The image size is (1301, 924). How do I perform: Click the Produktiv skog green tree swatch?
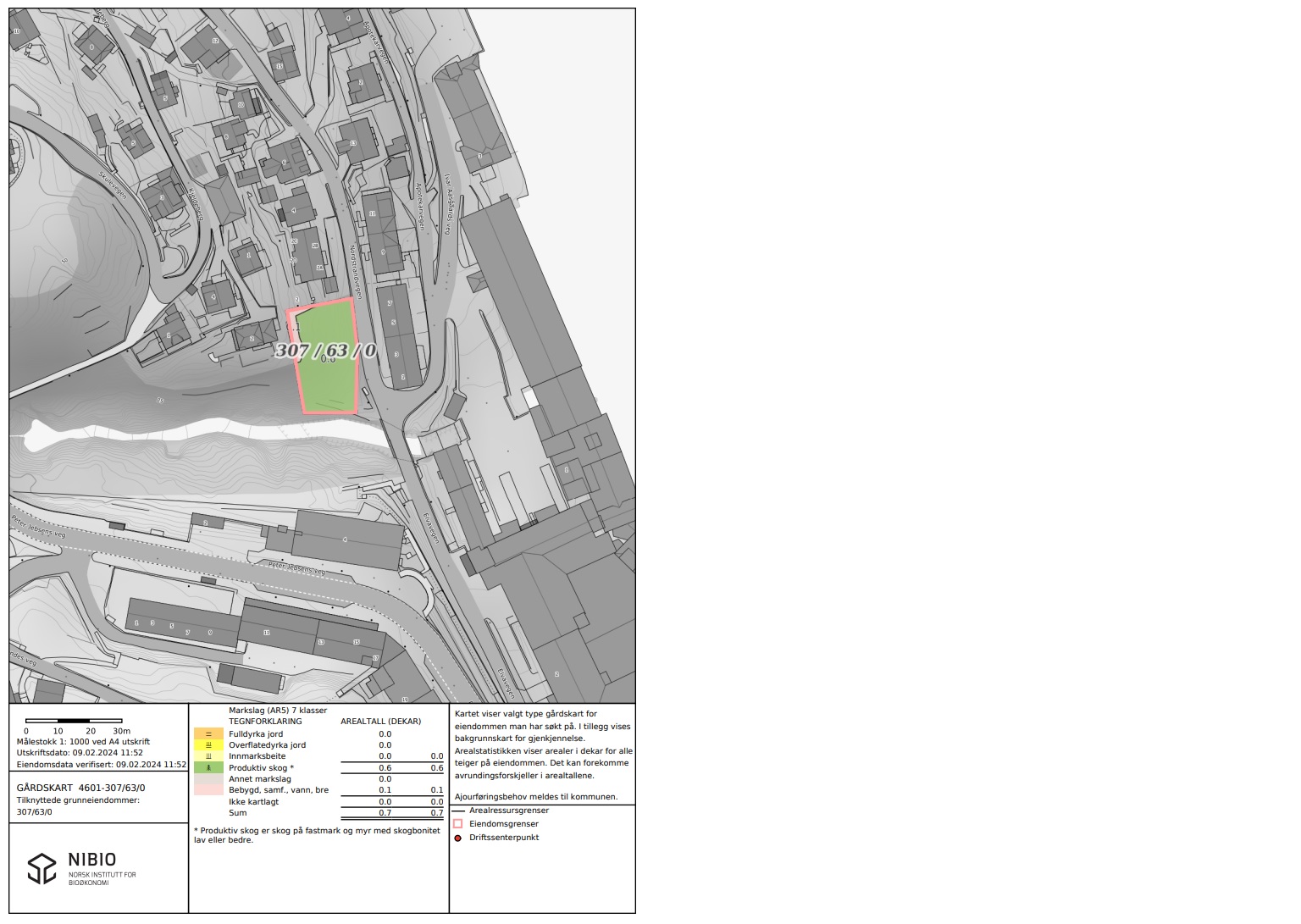pyautogui.click(x=208, y=767)
